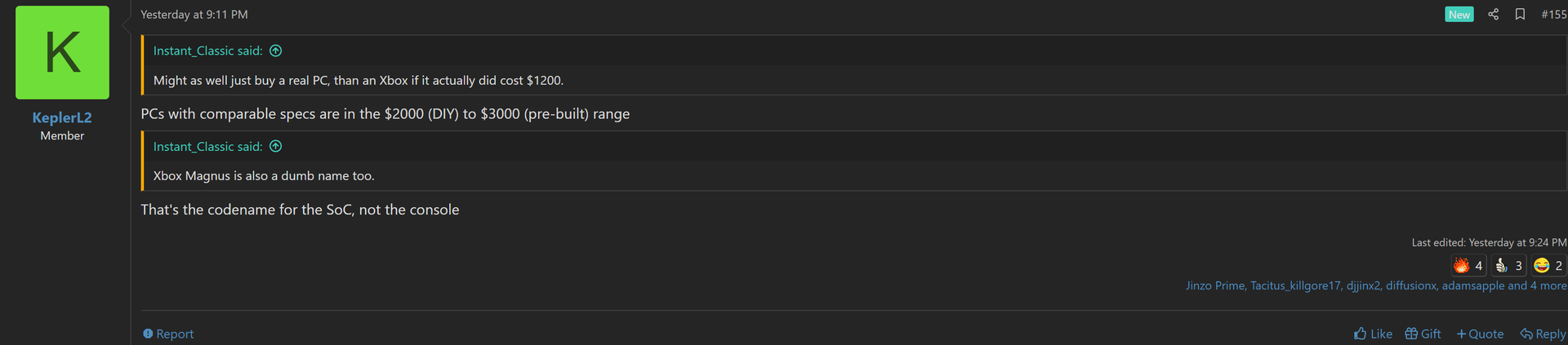Open the KeplerL2 username profile link
The width and height of the screenshot is (1568, 345).
click(x=62, y=117)
